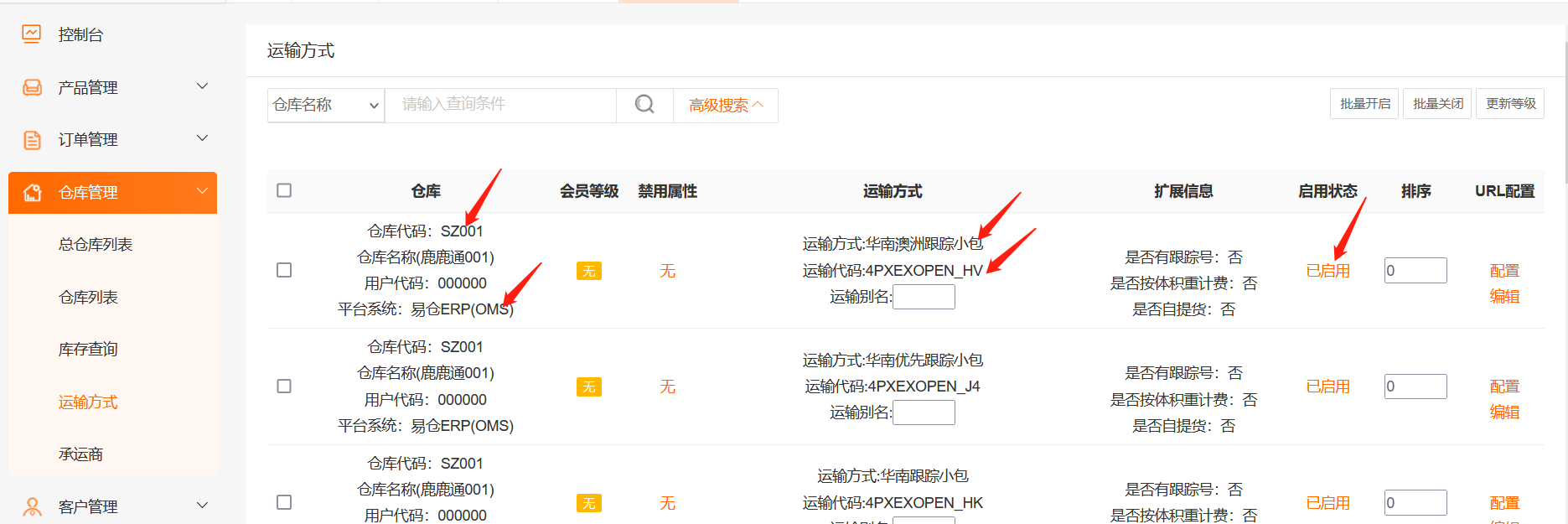Open 承运商 submenu
The height and width of the screenshot is (524, 1568).
pyautogui.click(x=80, y=454)
